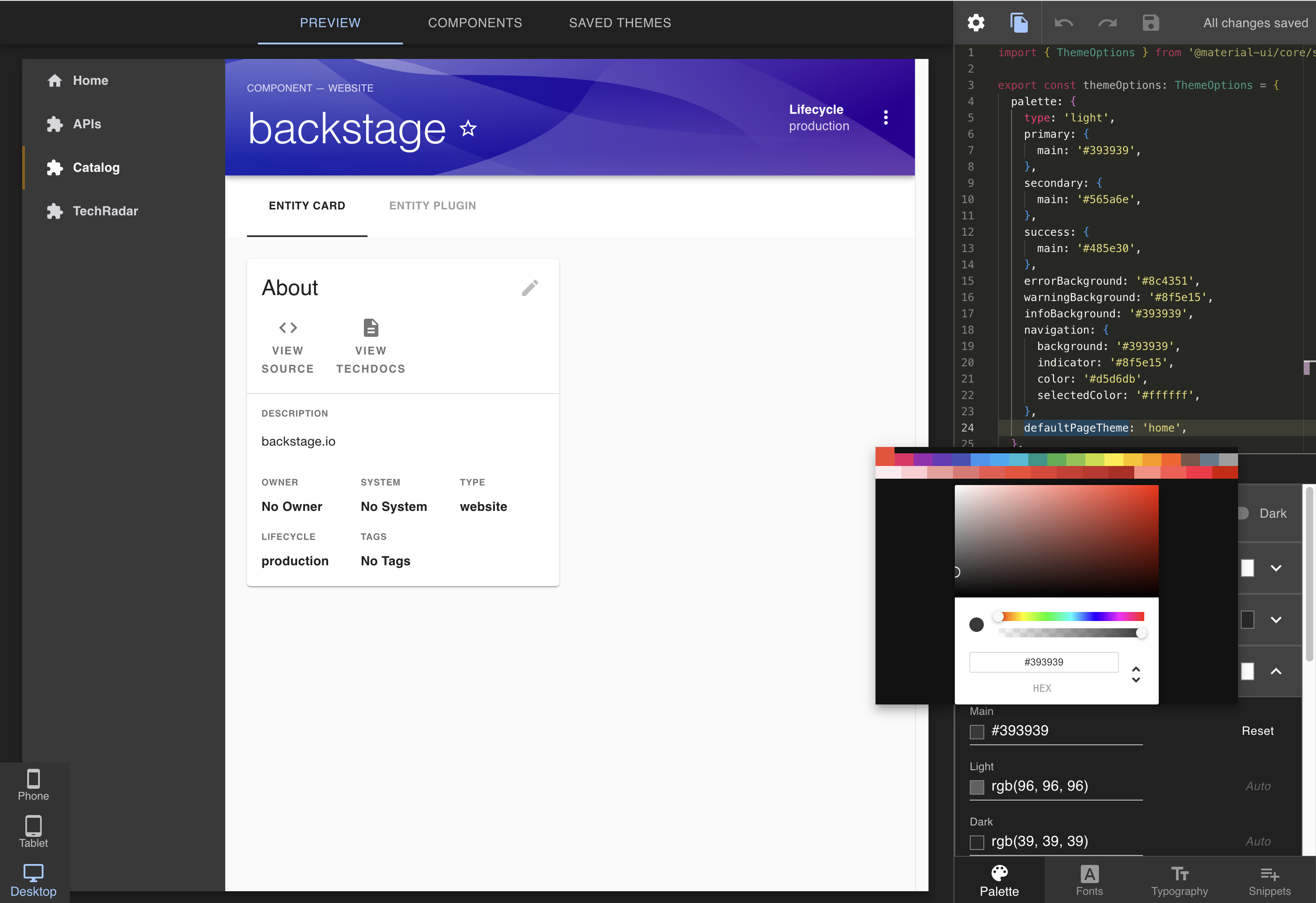Switch preview to Tablet size
This screenshot has height=903, width=1316.
[x=34, y=832]
